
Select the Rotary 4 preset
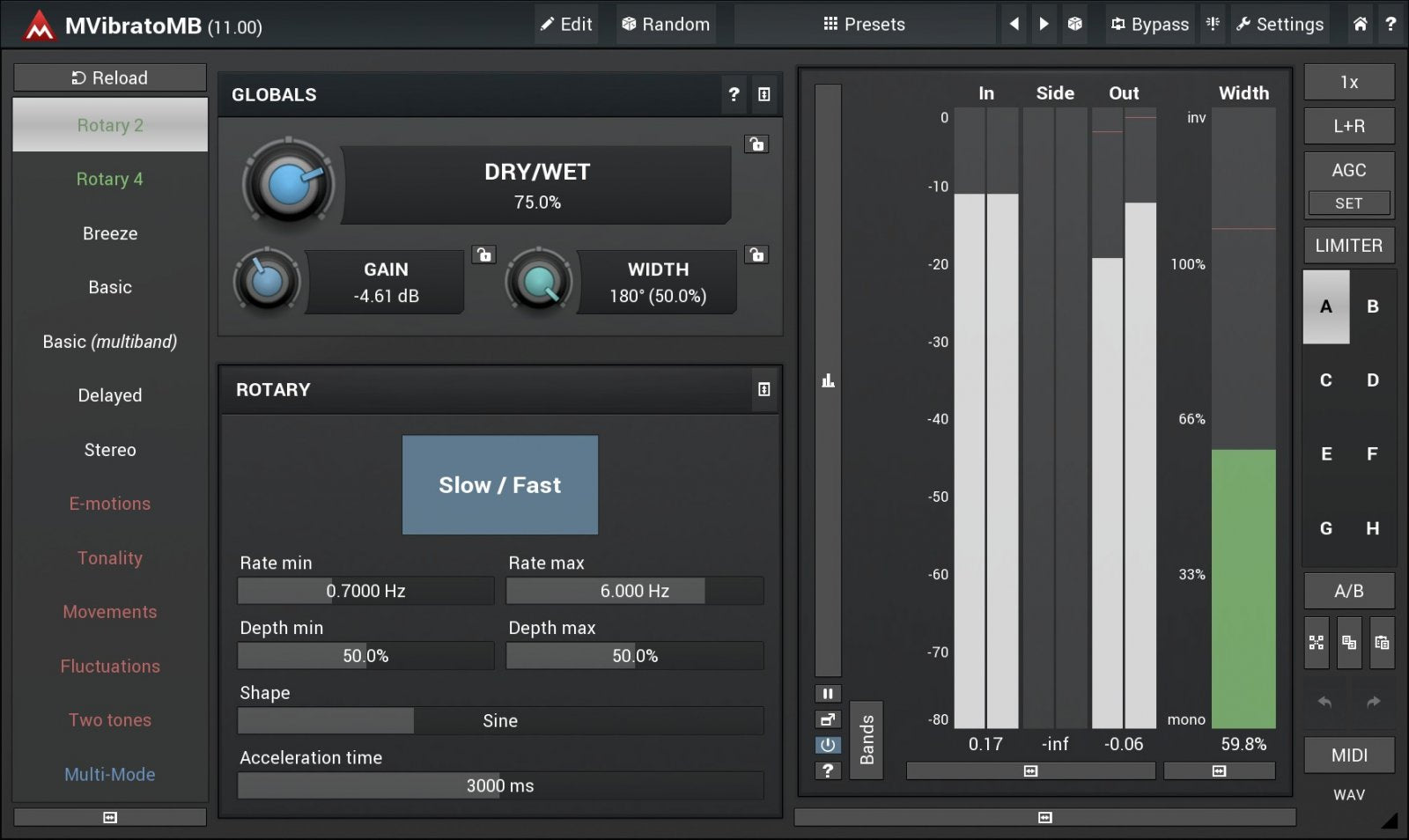click(110, 179)
